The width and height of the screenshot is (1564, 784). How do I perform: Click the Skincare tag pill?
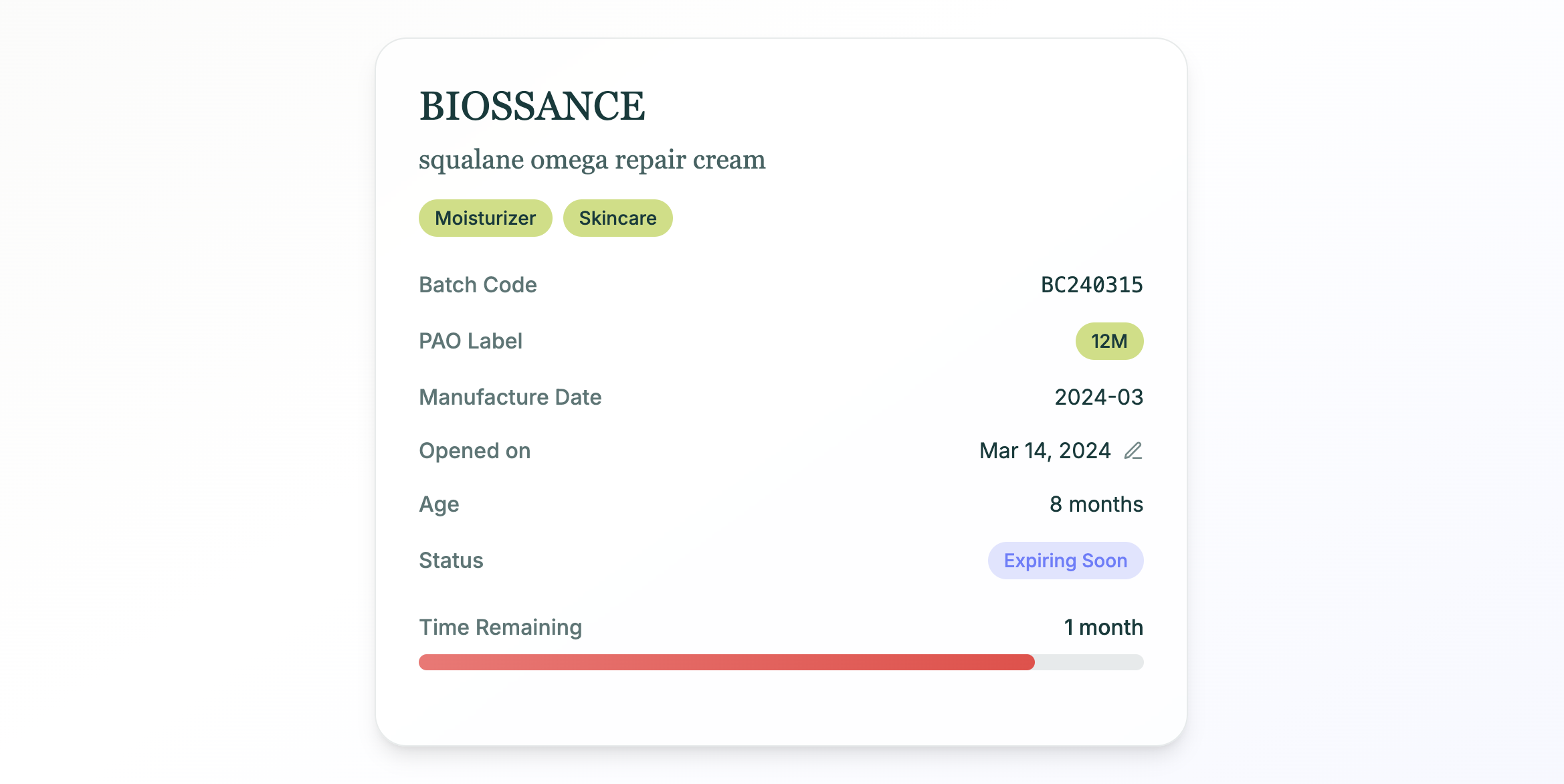pos(617,218)
